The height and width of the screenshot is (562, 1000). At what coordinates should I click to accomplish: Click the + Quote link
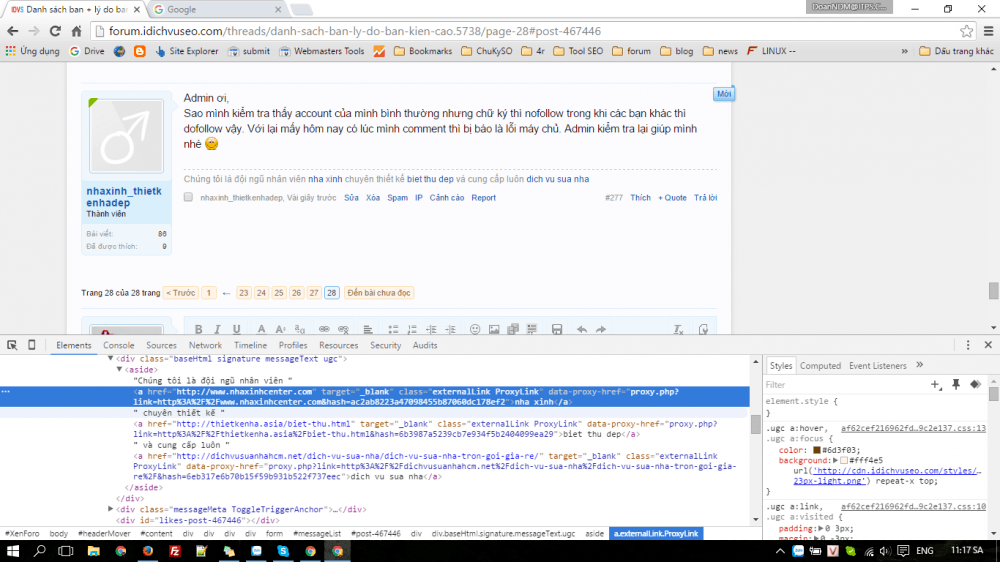pyautogui.click(x=672, y=198)
